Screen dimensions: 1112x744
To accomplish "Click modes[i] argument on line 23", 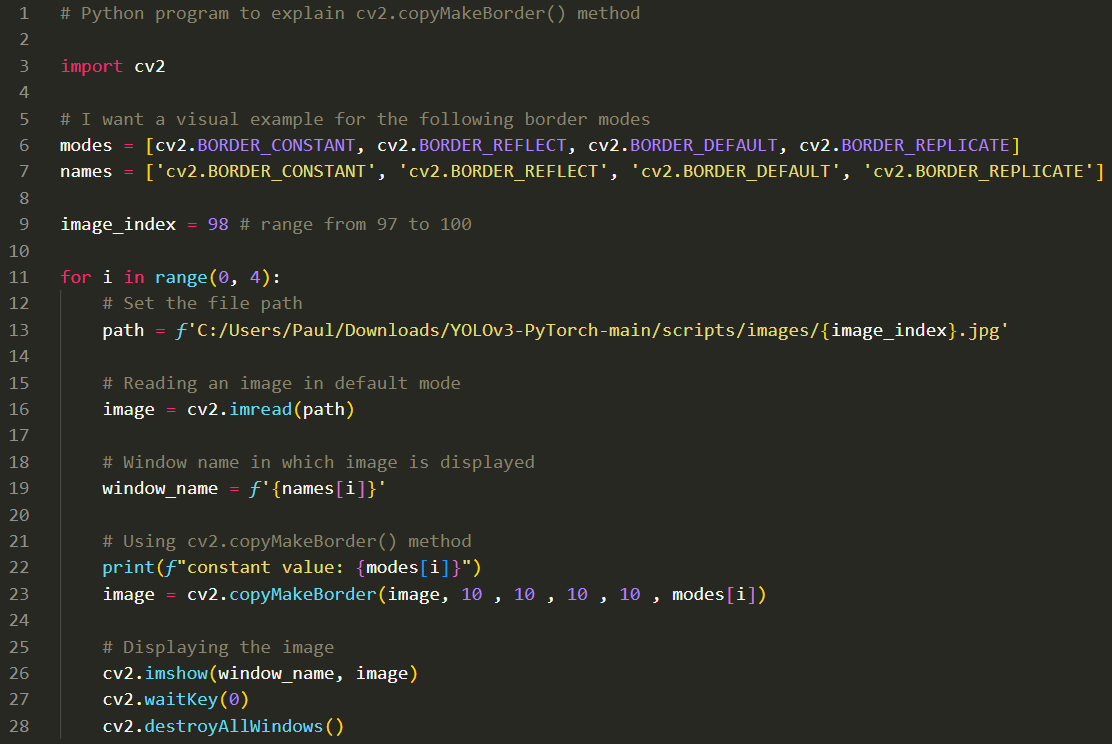I will point(713,594).
